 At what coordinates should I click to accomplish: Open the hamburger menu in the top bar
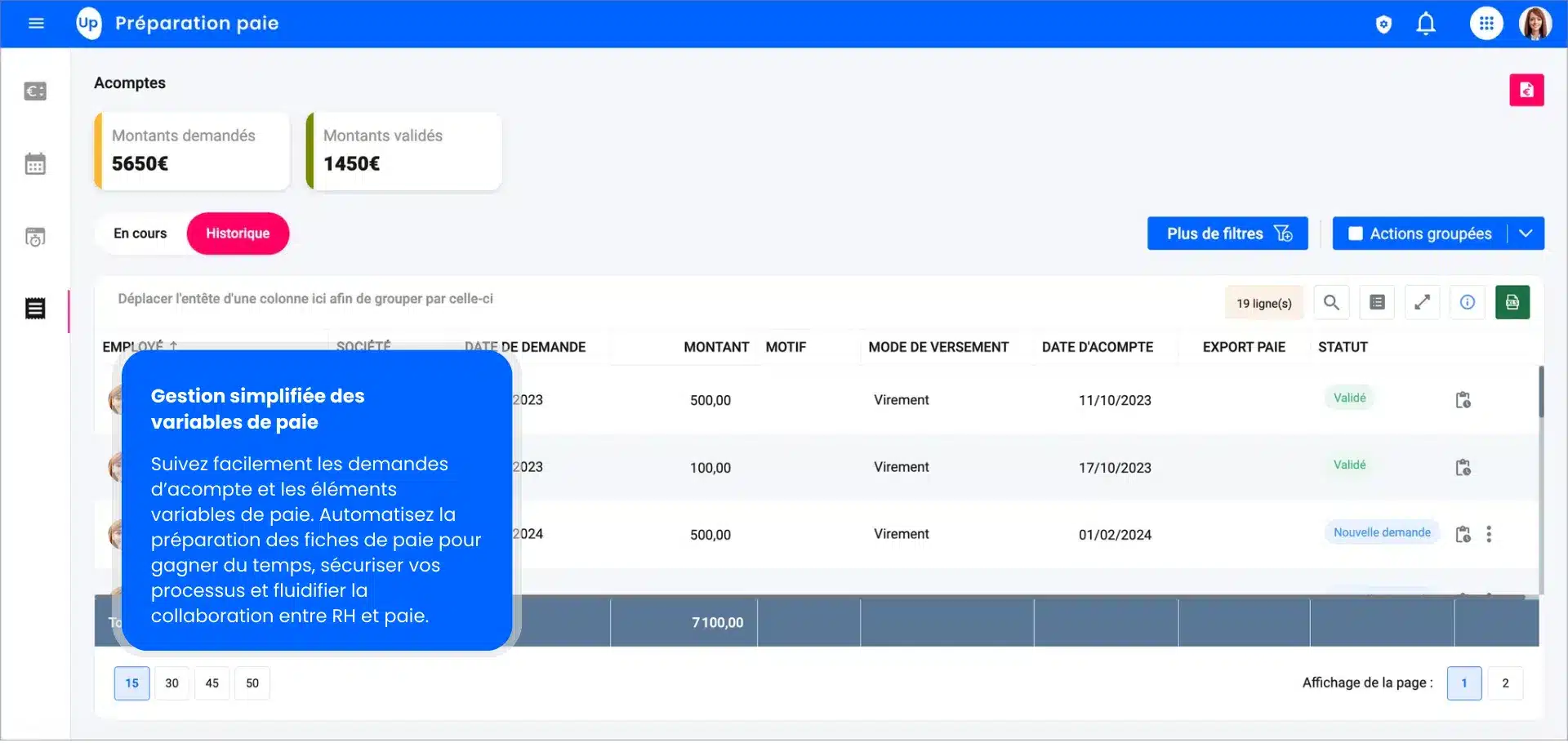pyautogui.click(x=36, y=23)
